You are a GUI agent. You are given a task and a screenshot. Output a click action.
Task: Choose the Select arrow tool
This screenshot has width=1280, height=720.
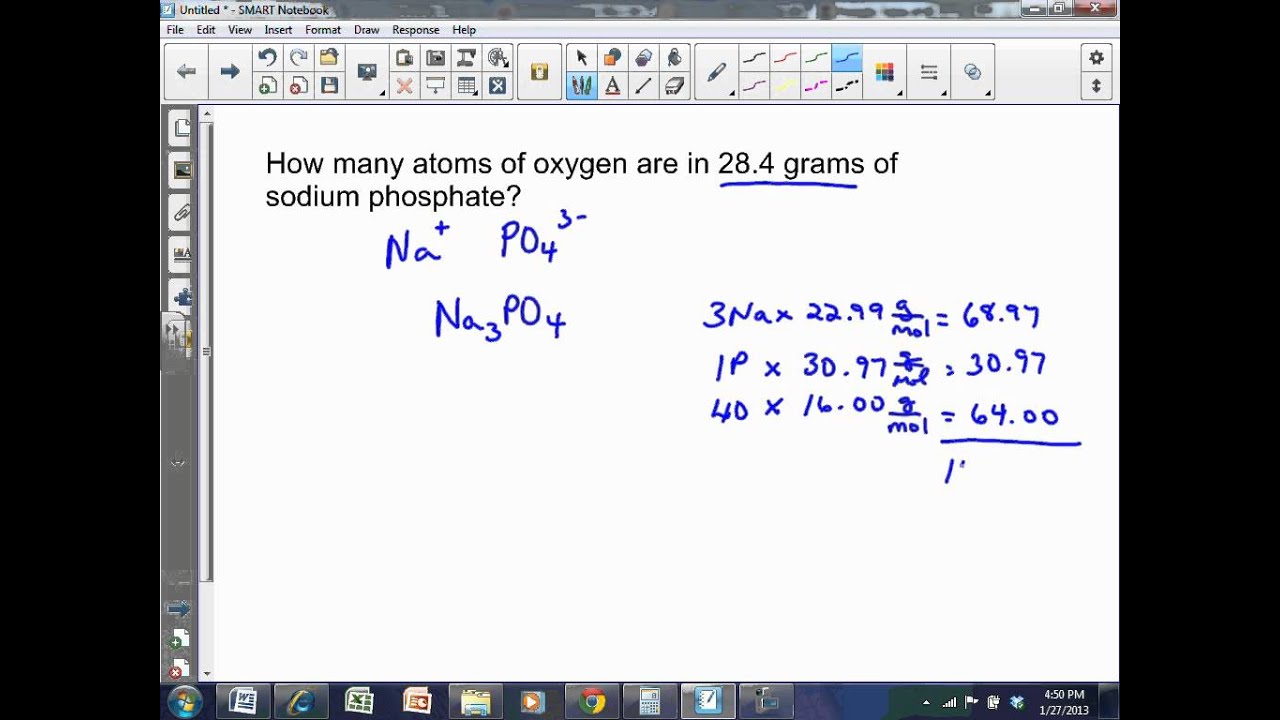[581, 58]
